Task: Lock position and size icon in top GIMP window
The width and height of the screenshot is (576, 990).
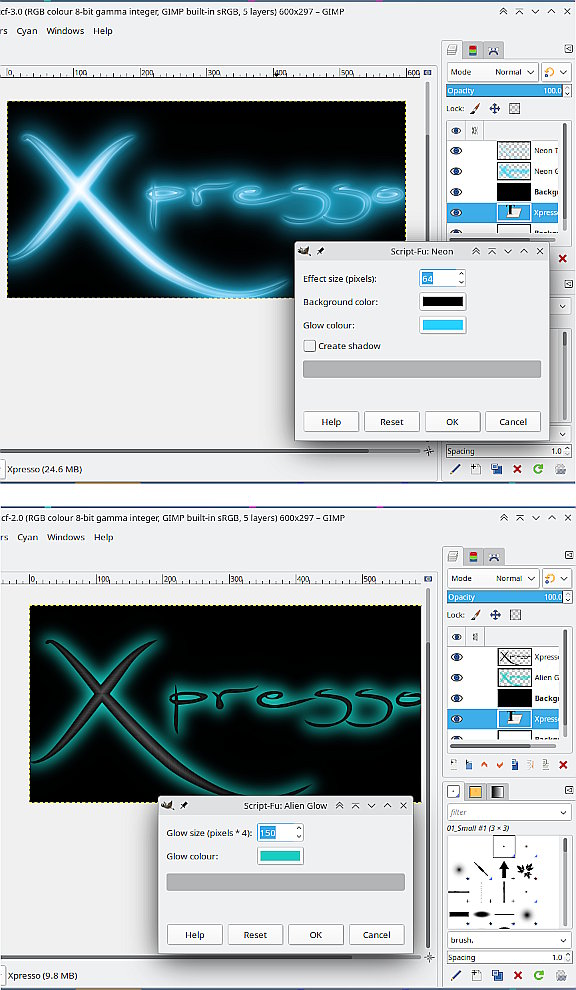Action: click(x=495, y=109)
